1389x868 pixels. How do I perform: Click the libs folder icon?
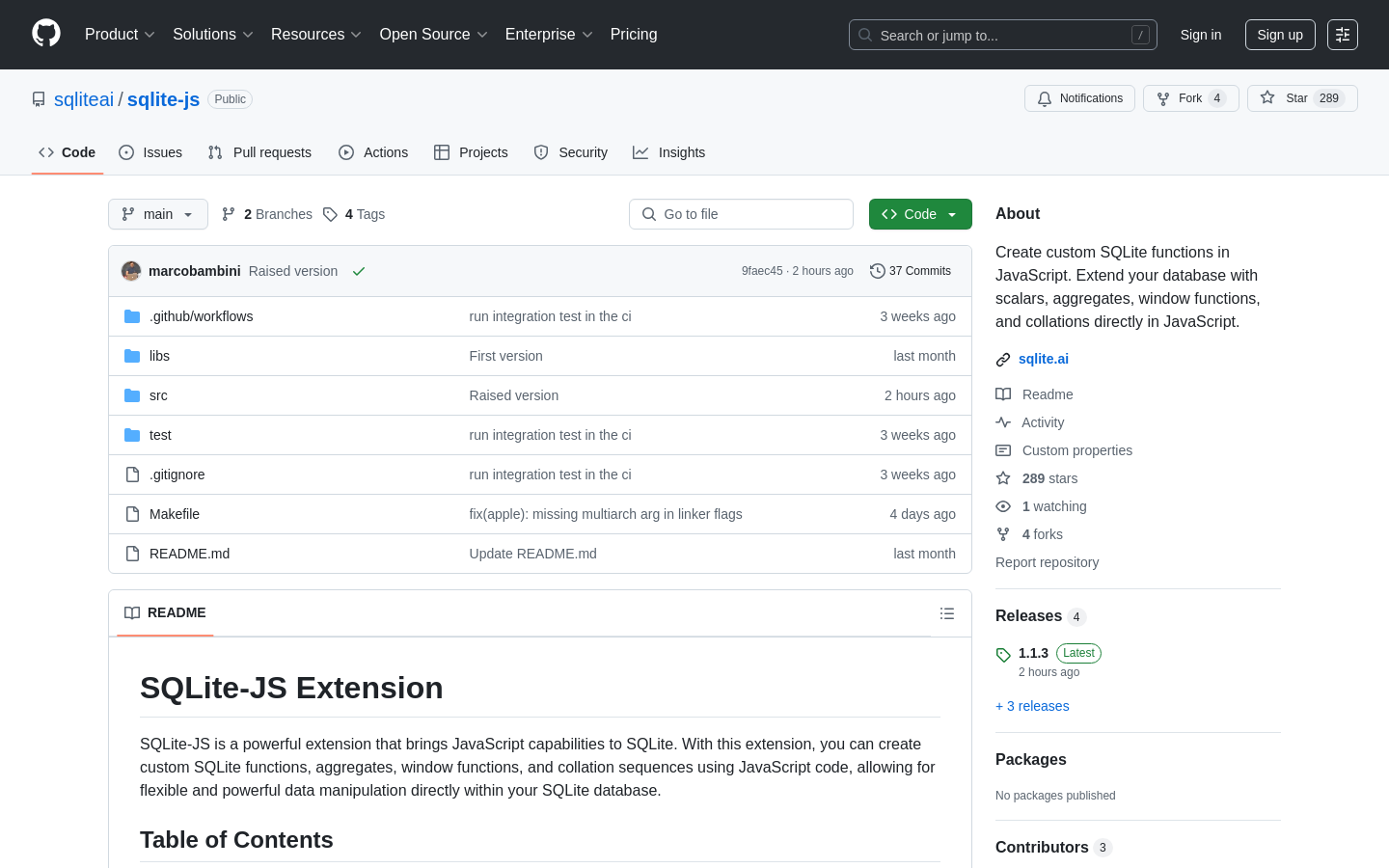pos(132,356)
